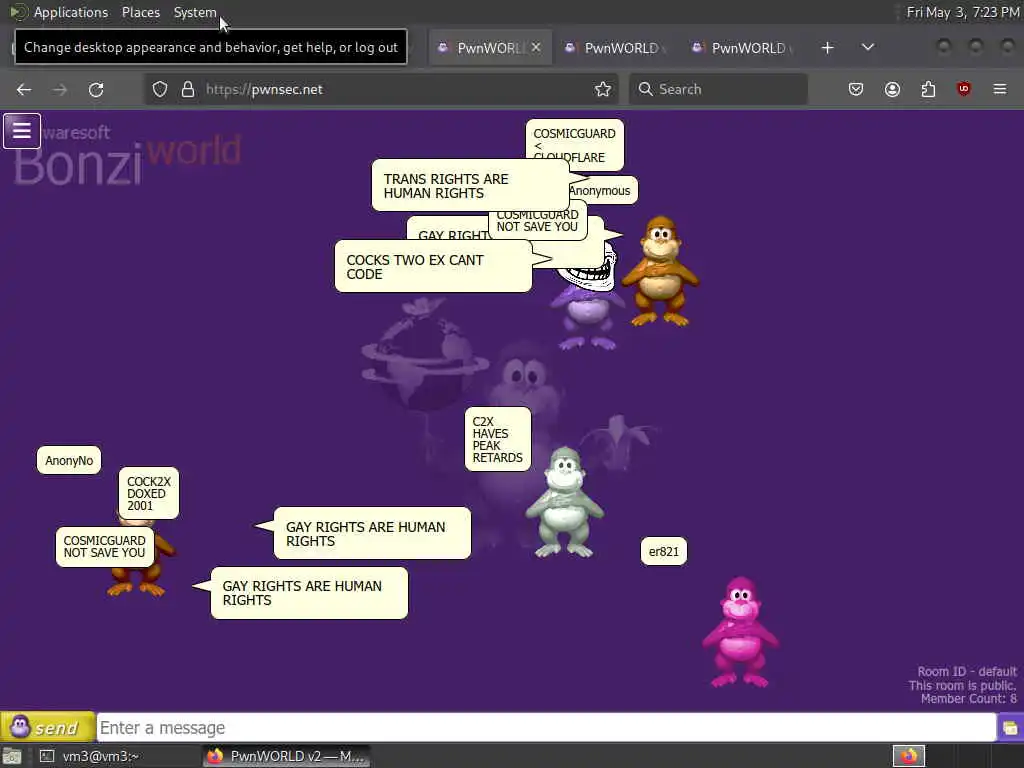Open the Firefox account icon

892,89
